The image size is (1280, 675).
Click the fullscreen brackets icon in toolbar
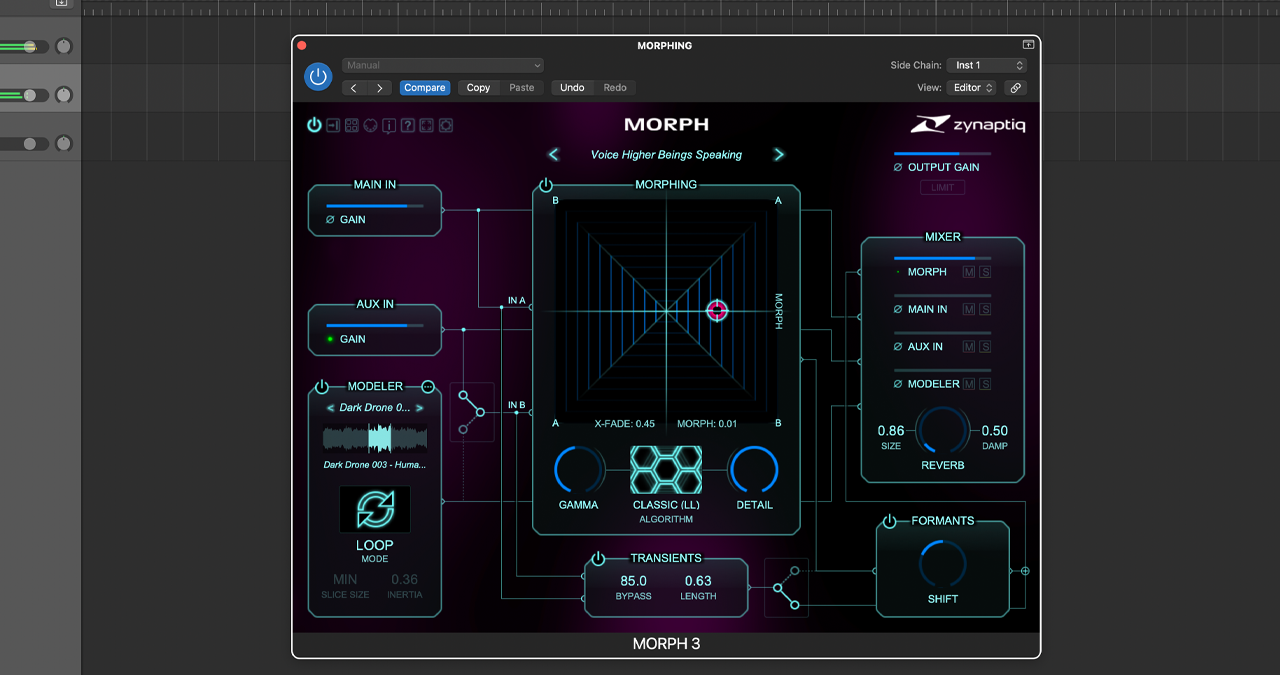tap(427, 125)
